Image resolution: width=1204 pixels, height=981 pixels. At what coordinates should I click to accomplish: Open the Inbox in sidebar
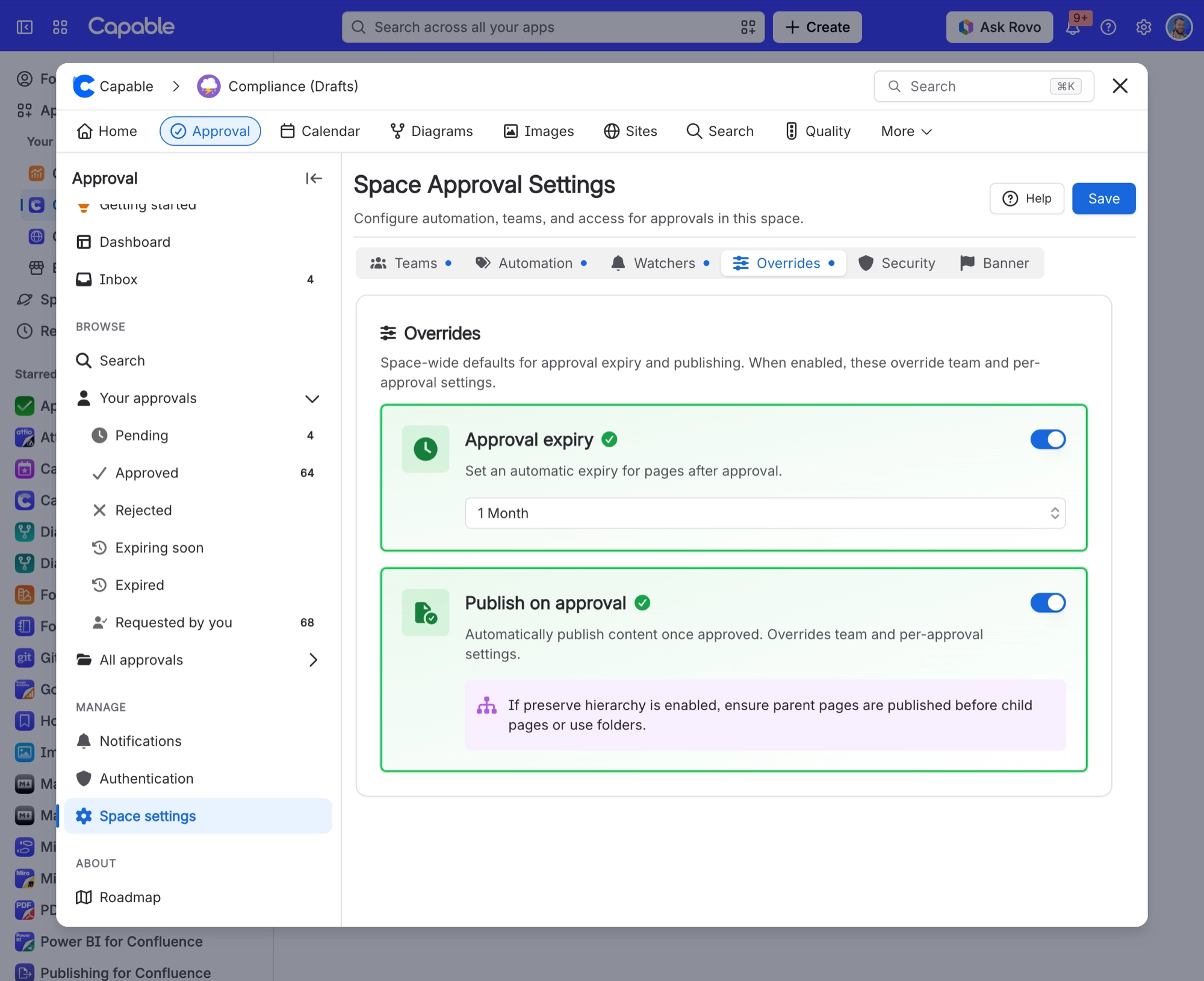(197, 279)
